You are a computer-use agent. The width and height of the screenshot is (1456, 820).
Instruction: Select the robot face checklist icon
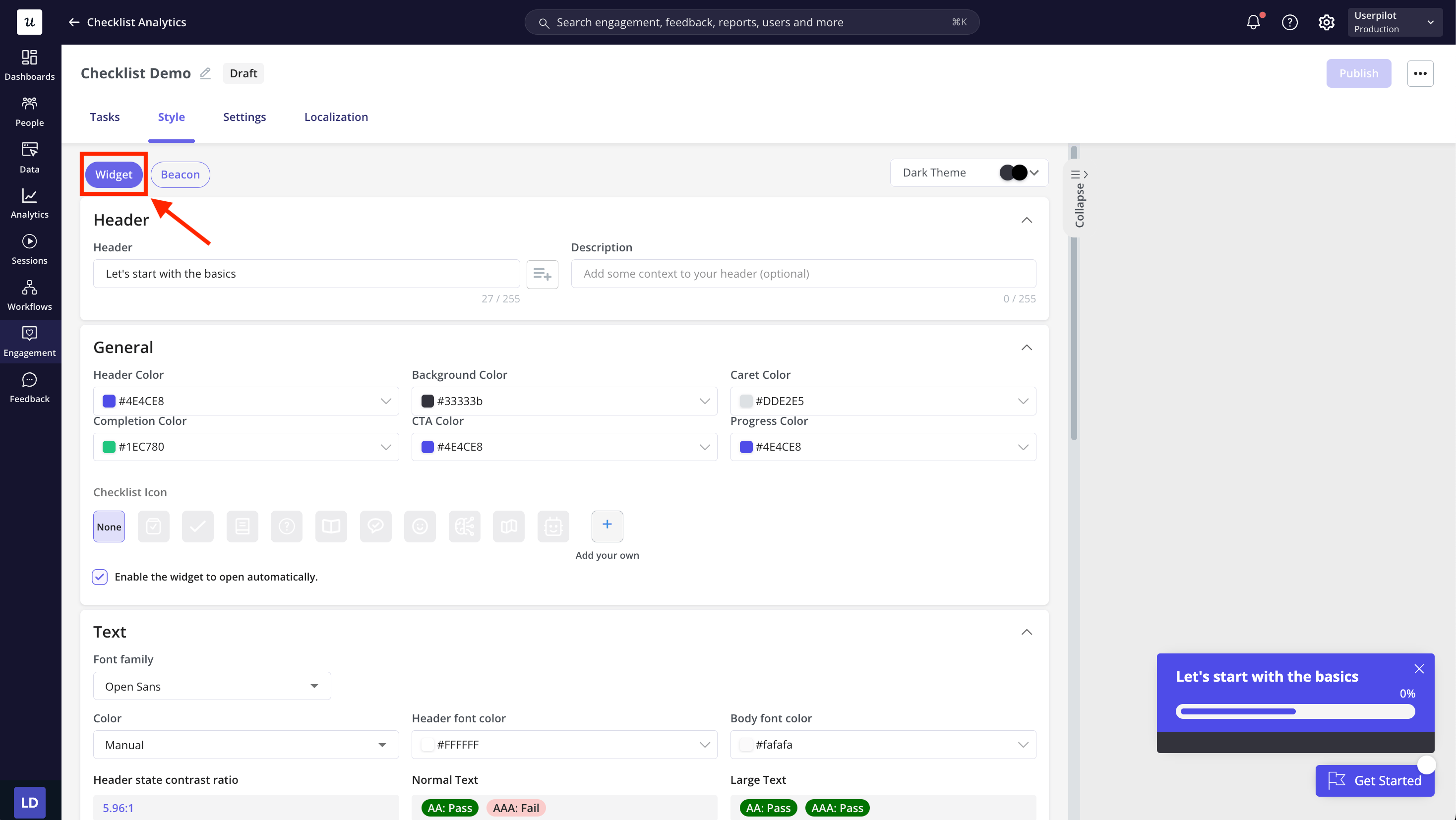tap(553, 527)
